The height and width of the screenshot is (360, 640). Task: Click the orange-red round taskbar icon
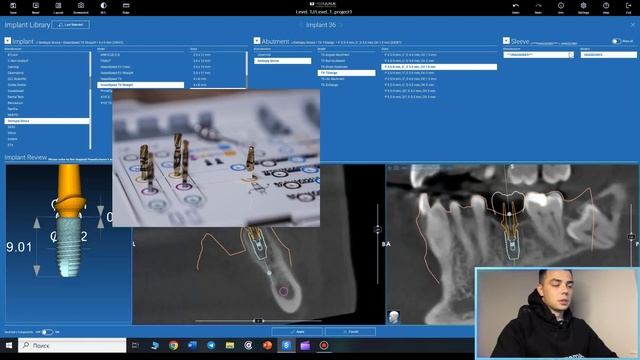pyautogui.click(x=267, y=345)
